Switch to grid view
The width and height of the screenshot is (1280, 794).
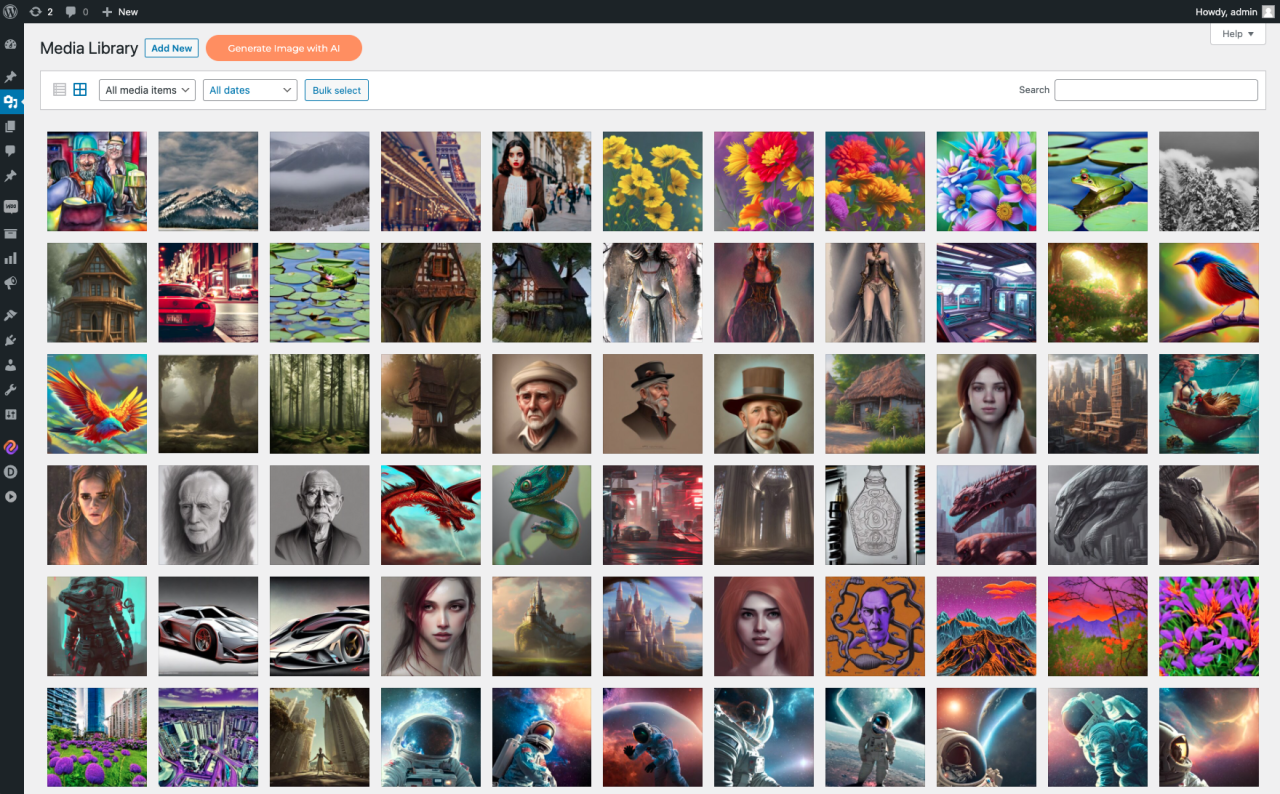point(80,90)
